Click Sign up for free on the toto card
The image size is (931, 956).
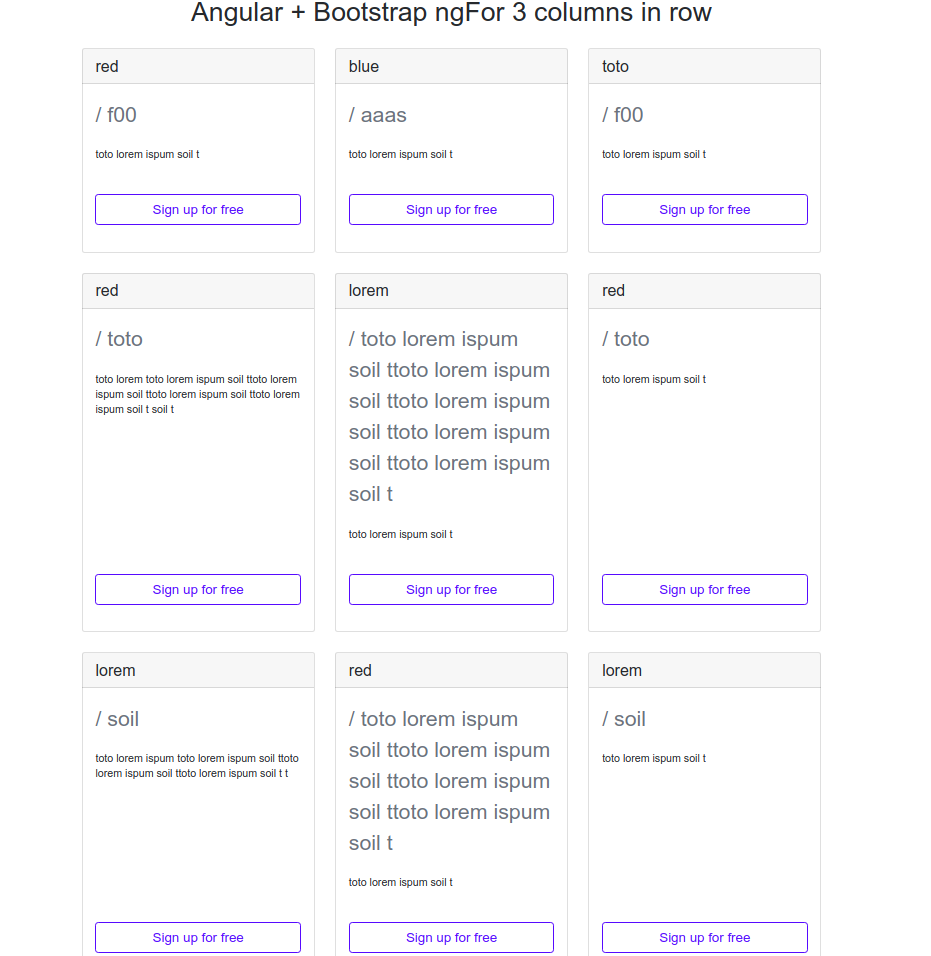click(704, 209)
